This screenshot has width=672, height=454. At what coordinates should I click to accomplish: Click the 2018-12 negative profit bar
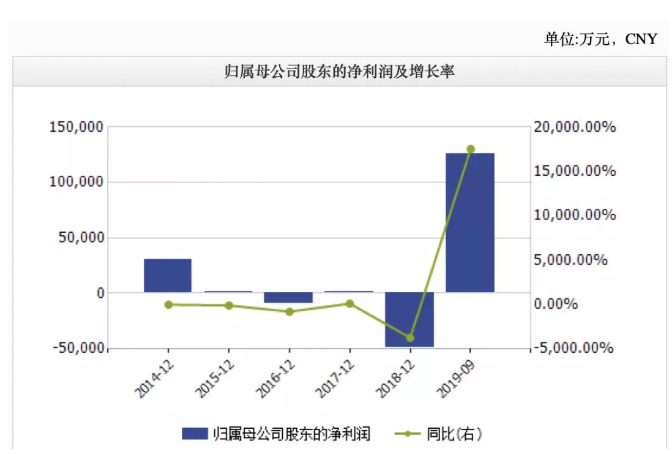[409, 319]
